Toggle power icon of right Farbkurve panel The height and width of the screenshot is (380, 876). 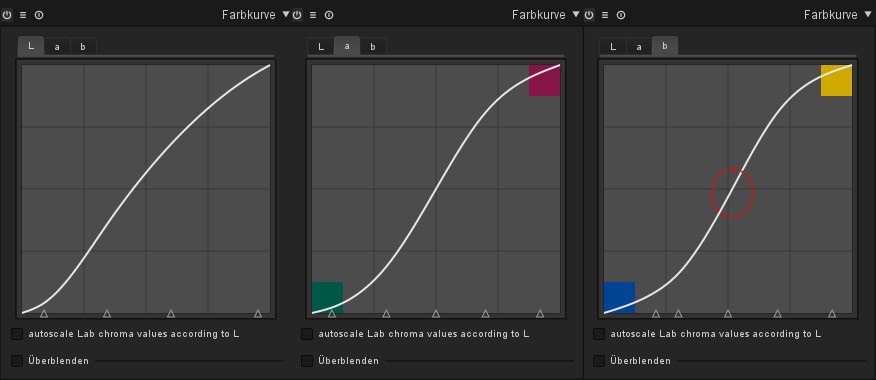[589, 15]
